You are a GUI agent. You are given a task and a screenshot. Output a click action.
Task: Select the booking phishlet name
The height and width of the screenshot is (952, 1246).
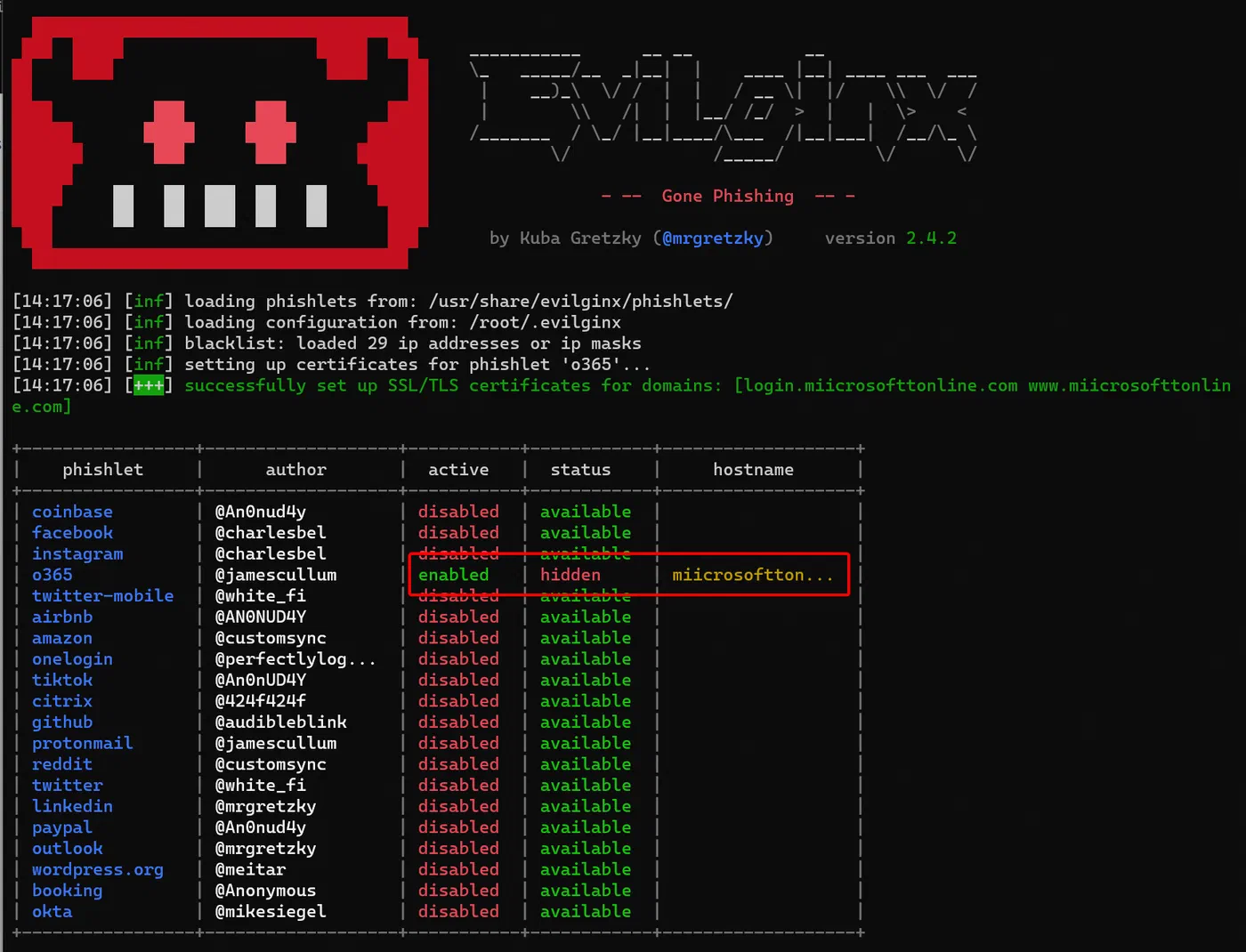[68, 891]
